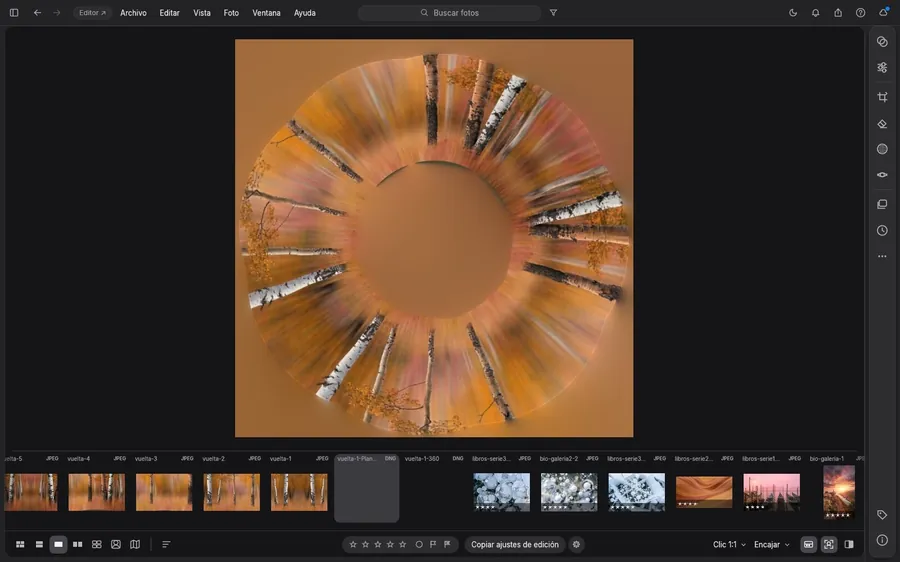Open the Encajar fit dropdown
Screen dimensions: 900x562
[771, 544]
